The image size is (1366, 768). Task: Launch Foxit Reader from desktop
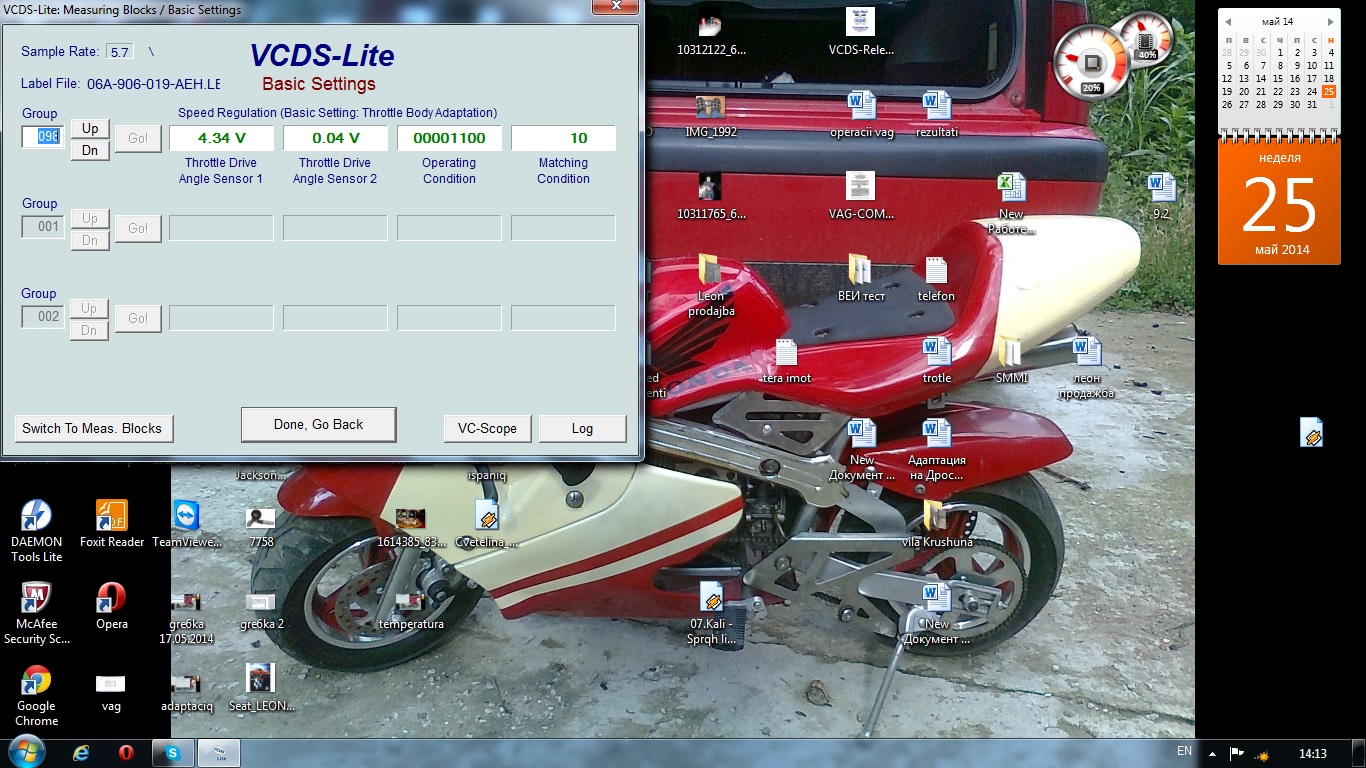pos(111,517)
